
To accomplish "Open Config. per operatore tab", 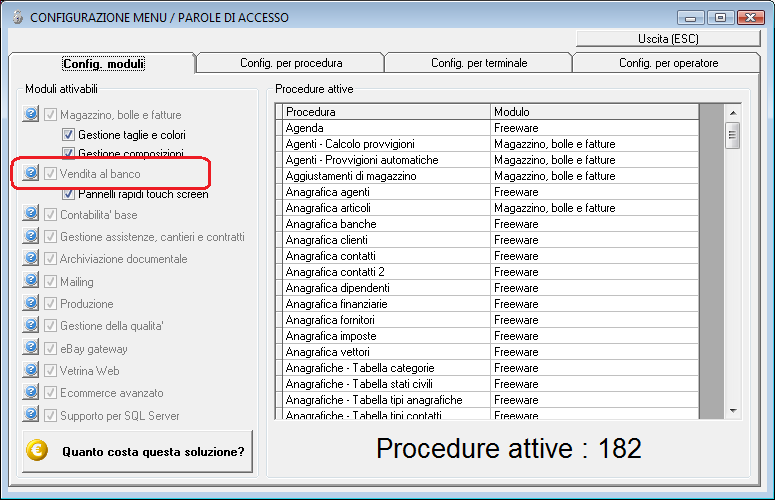I will pos(667,63).
